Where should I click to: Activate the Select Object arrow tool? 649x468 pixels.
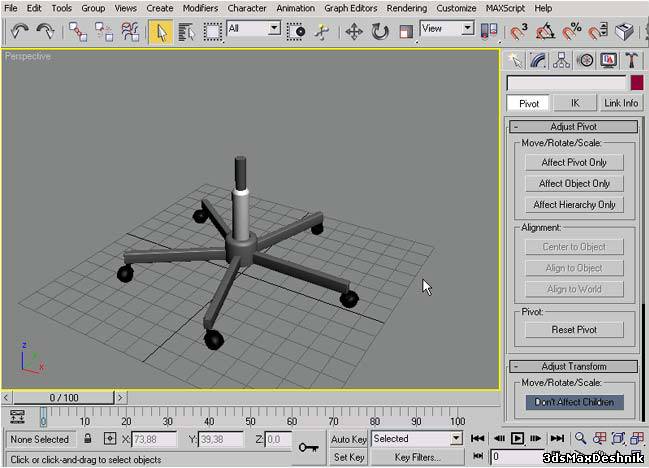point(161,32)
